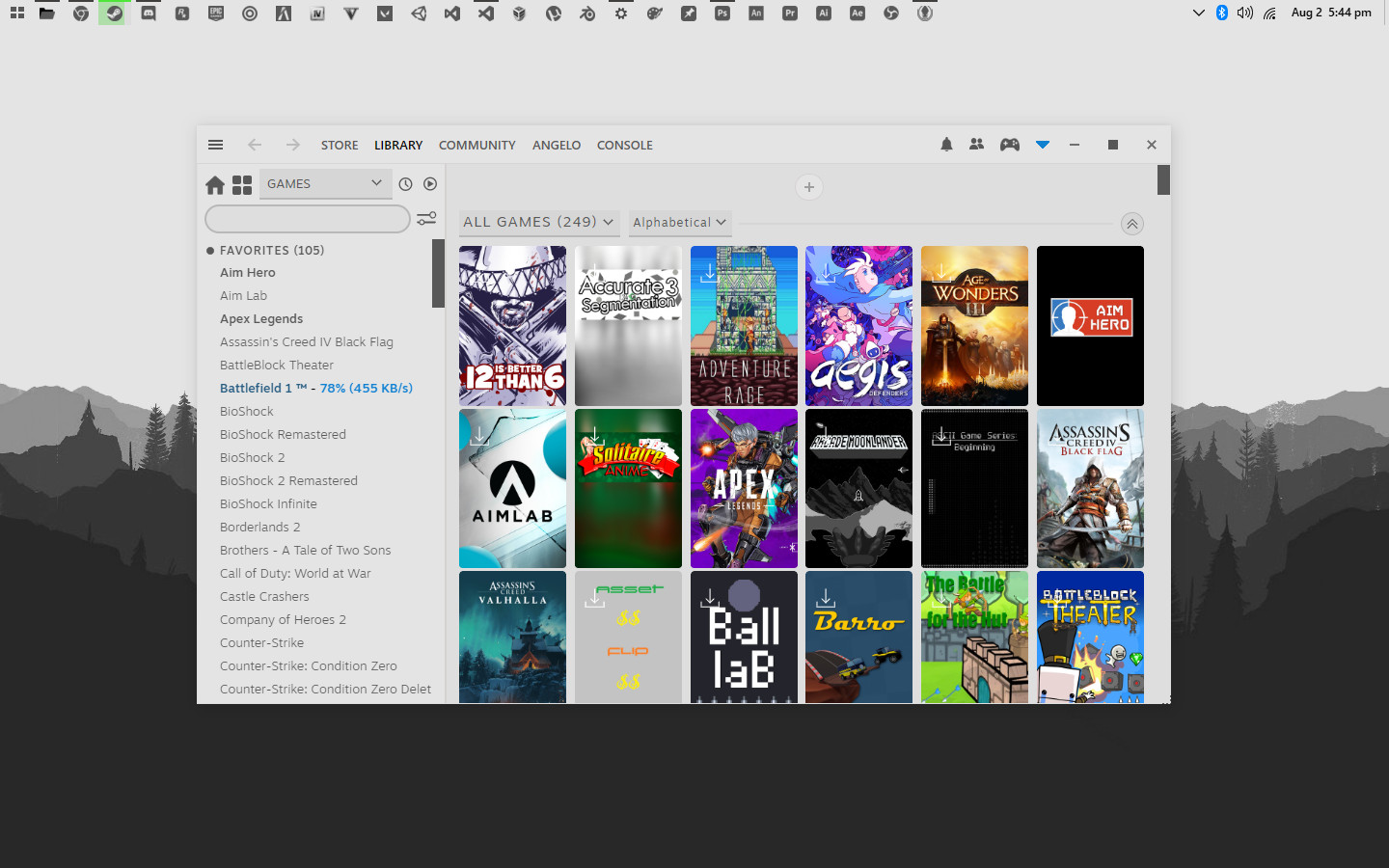Select Aim Lab in sidebar
Viewport: 1389px width, 868px height.
(243, 296)
